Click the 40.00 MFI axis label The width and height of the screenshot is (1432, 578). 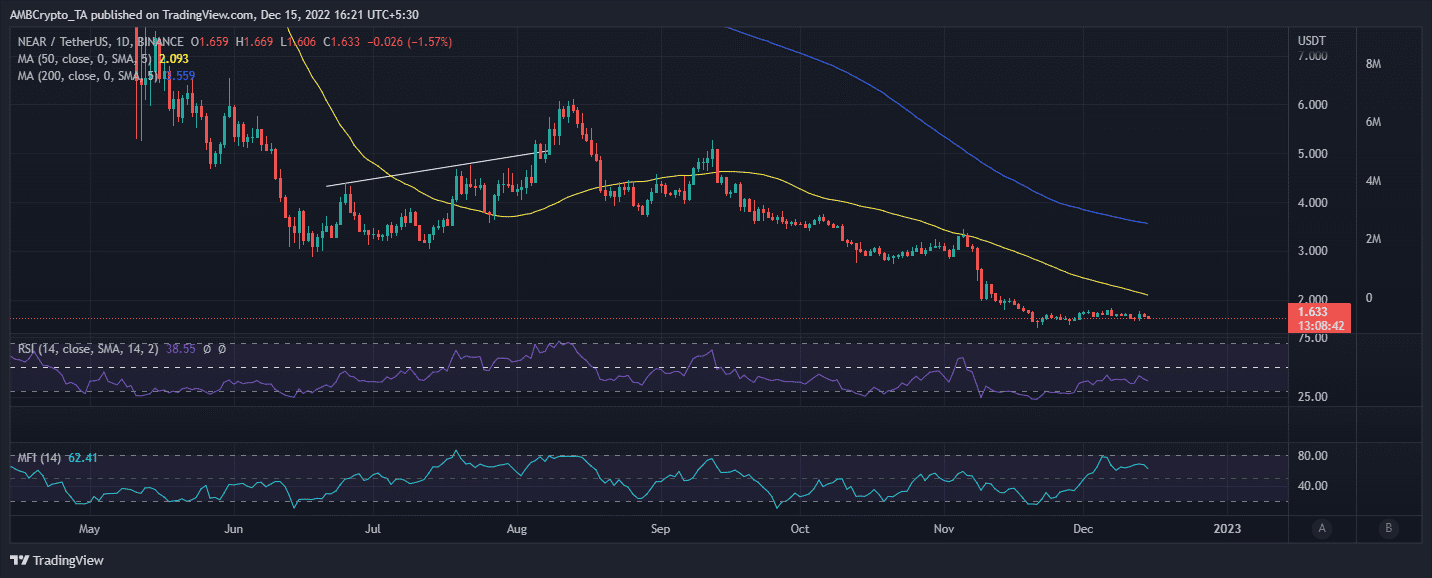click(1314, 486)
